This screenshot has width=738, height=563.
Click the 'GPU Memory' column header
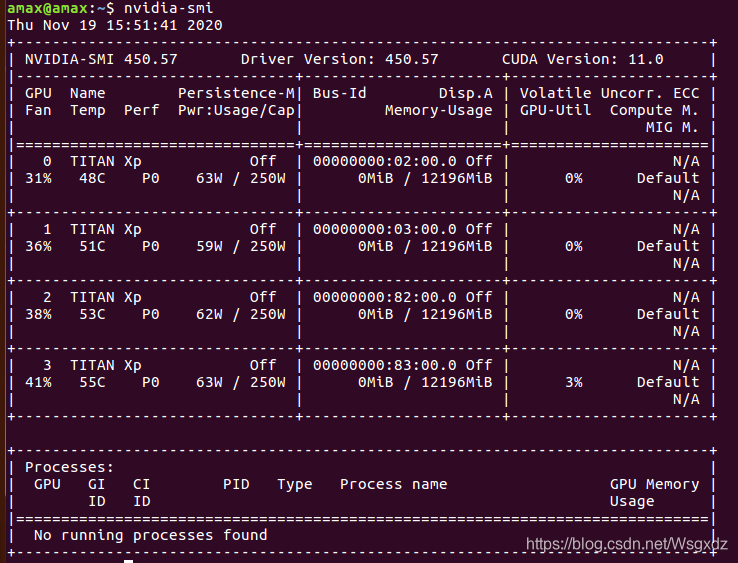[x=654, y=484]
